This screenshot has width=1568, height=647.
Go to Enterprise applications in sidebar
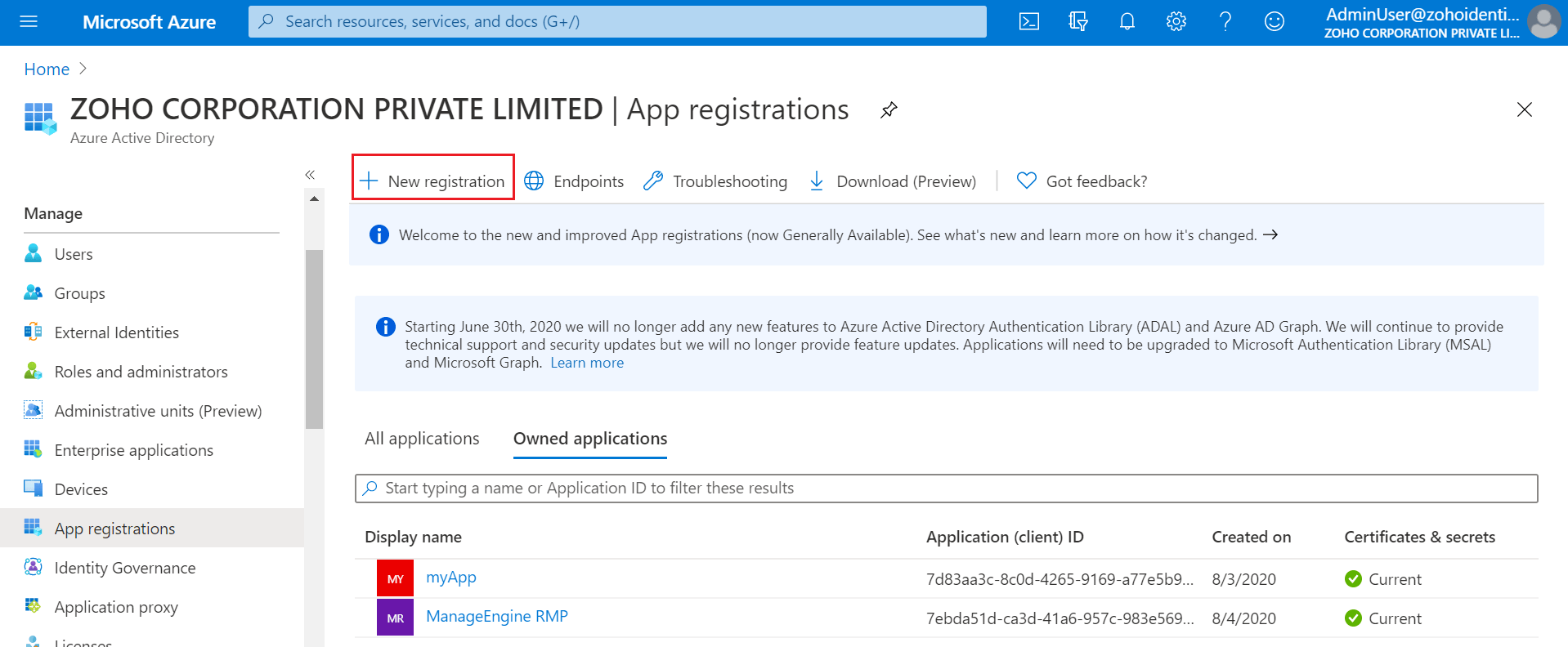133,450
